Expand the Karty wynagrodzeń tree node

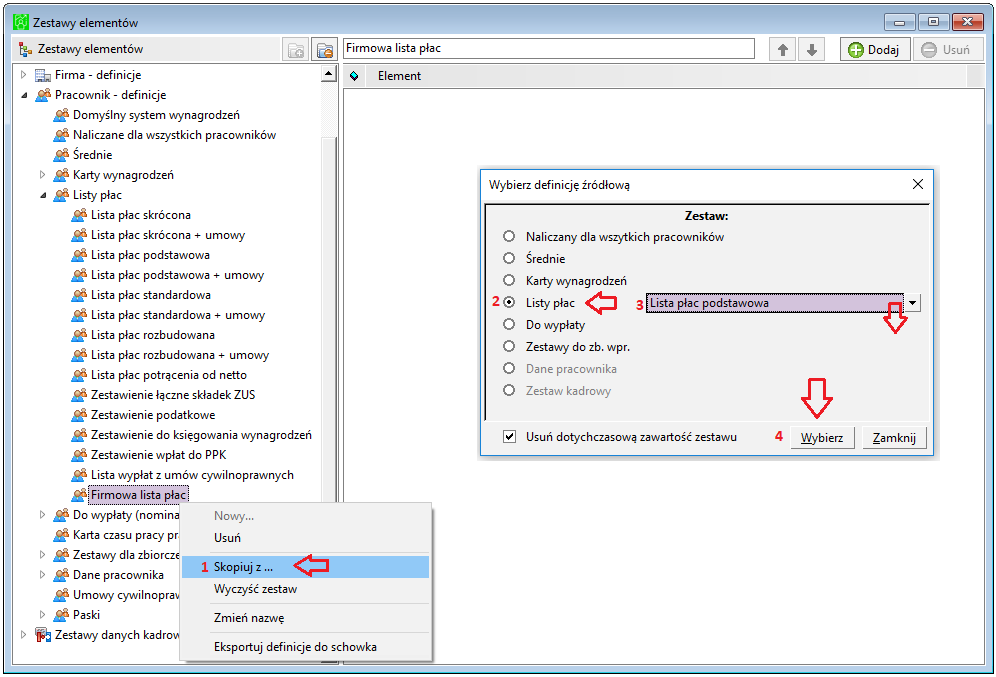[x=43, y=175]
